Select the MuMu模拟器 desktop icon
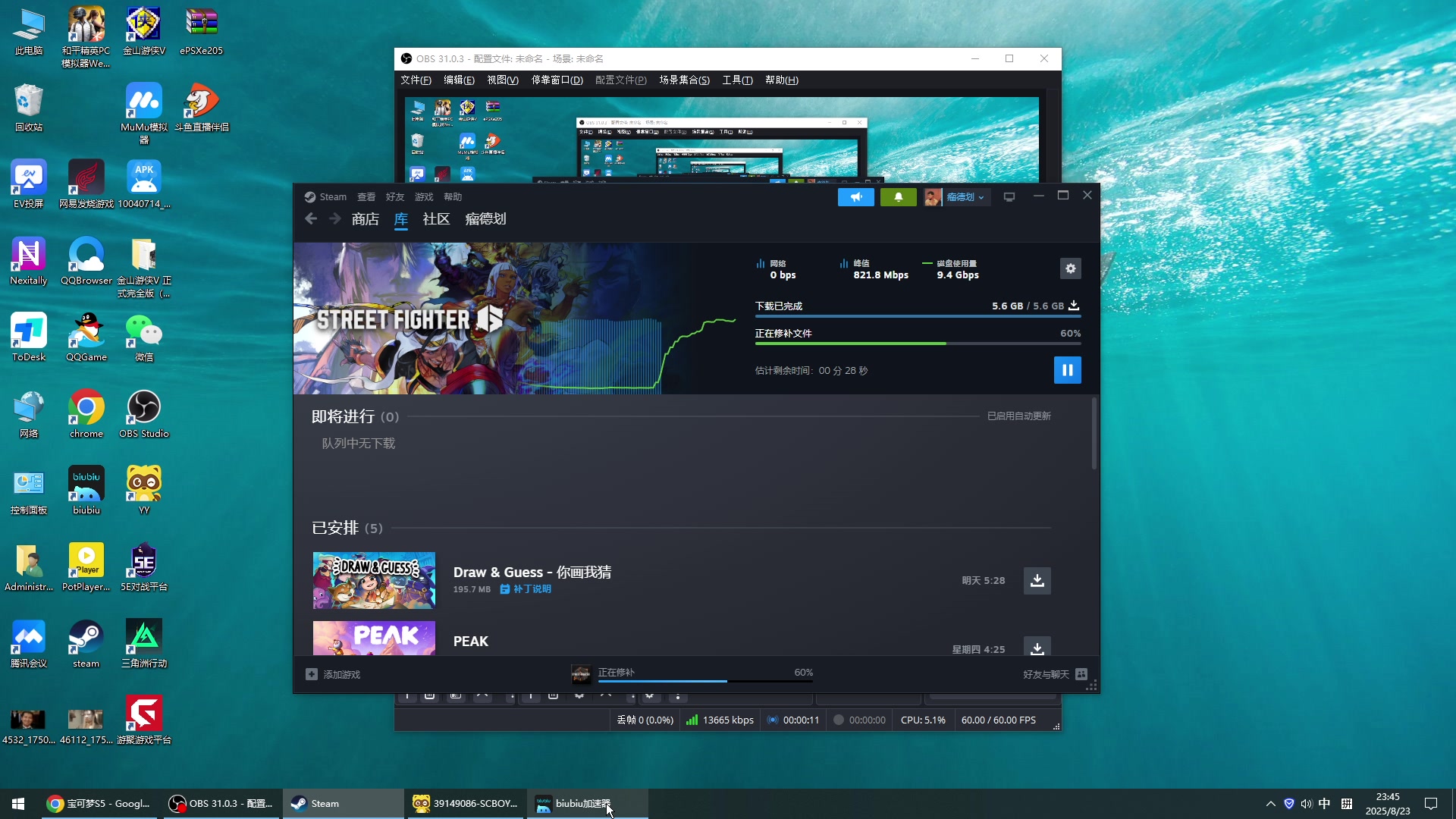Image resolution: width=1456 pixels, height=819 pixels. tap(144, 114)
